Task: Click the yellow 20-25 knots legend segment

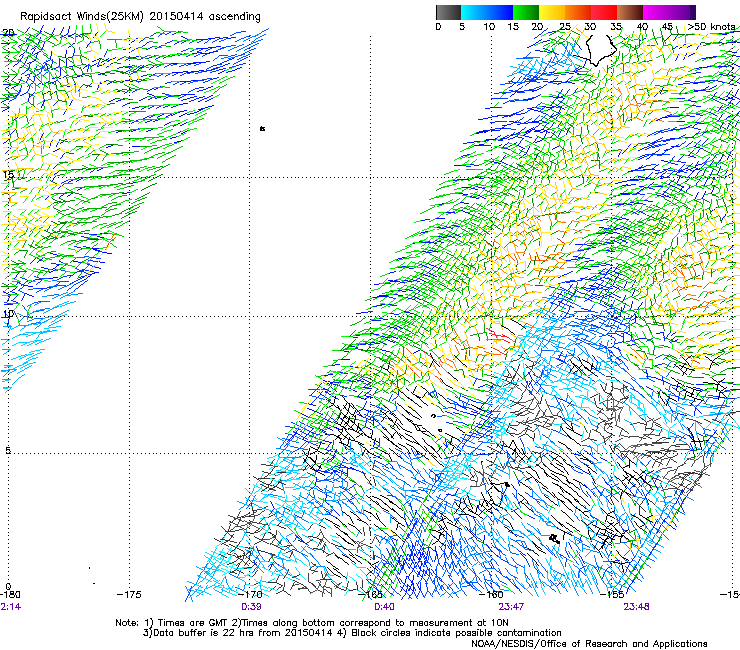Action: point(552,12)
